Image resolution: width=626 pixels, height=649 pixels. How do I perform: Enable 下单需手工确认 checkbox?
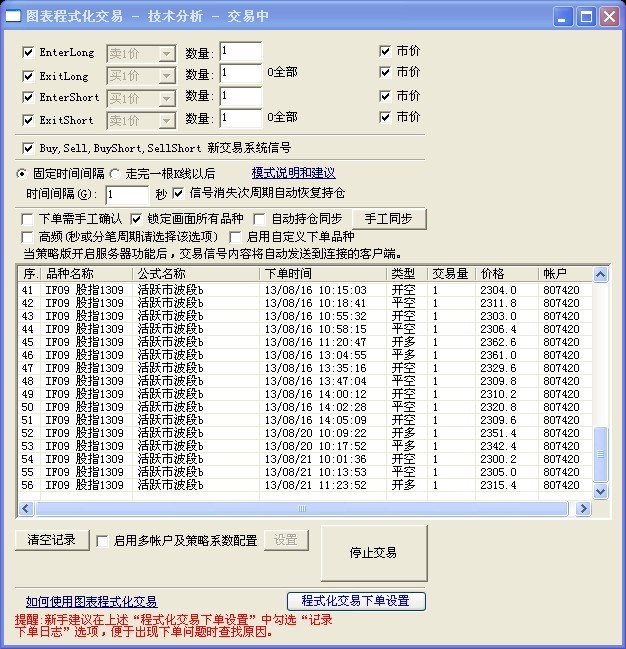point(27,219)
